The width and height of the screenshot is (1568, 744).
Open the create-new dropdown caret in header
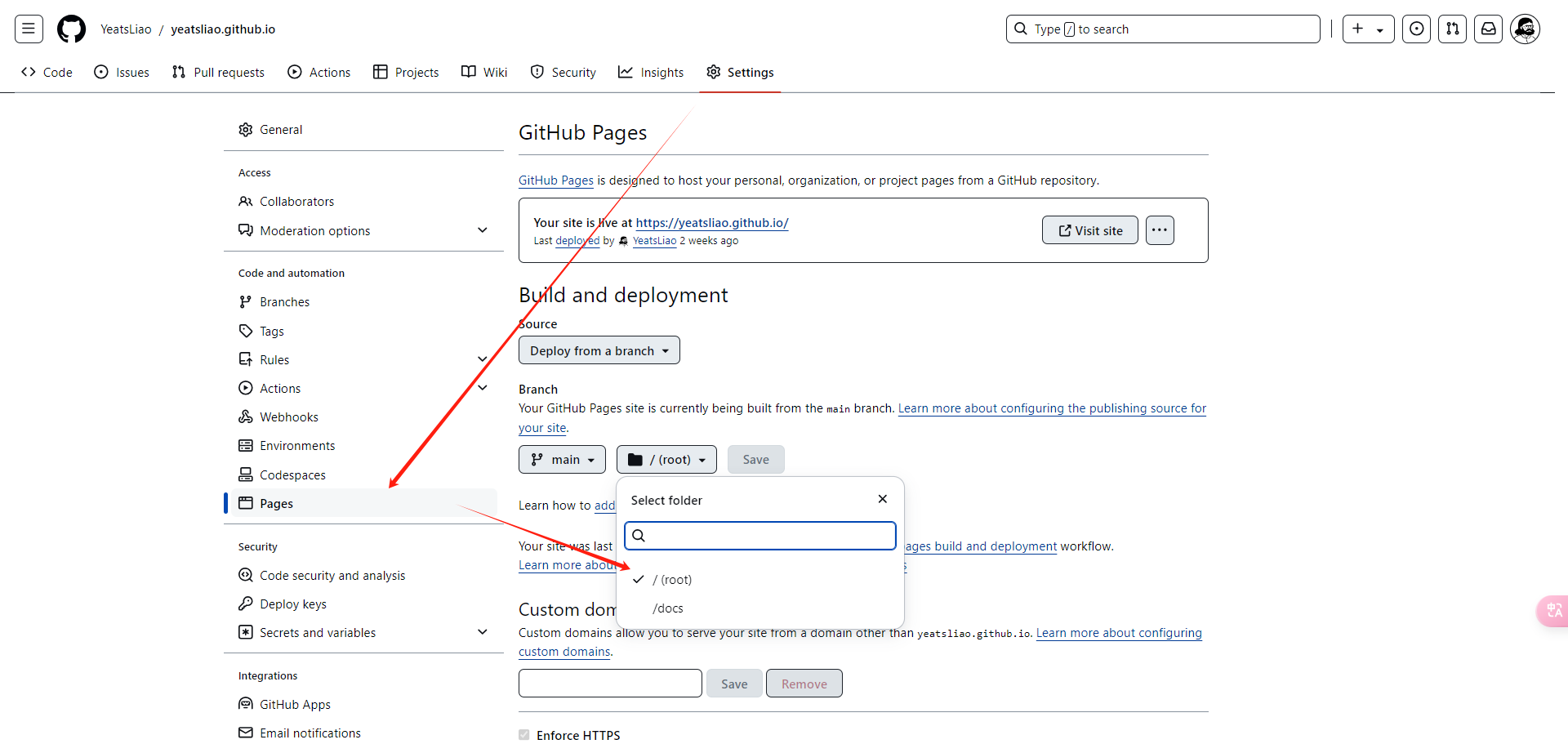click(1380, 30)
